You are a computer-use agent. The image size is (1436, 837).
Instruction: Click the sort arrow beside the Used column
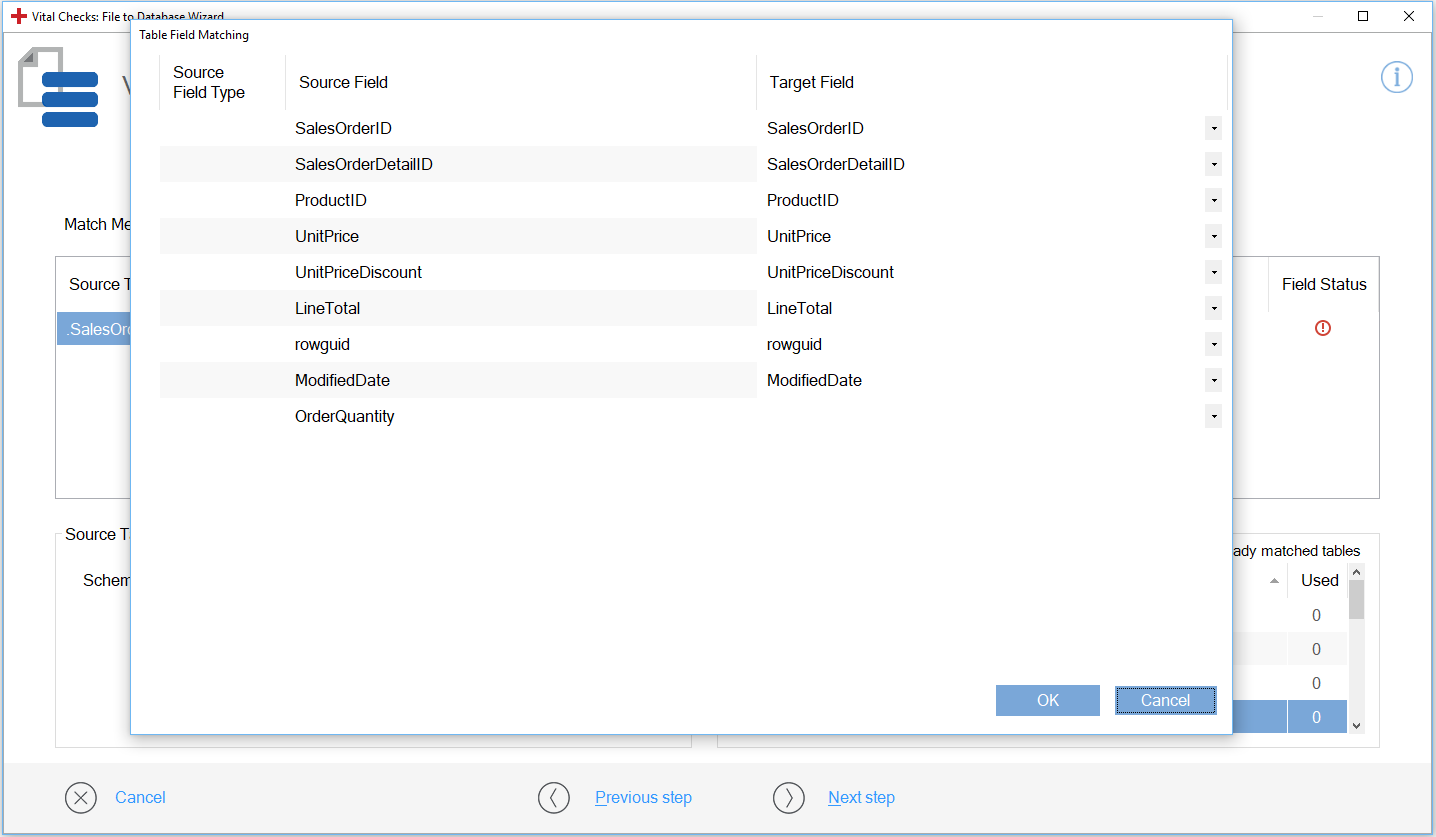pyautogui.click(x=1274, y=581)
